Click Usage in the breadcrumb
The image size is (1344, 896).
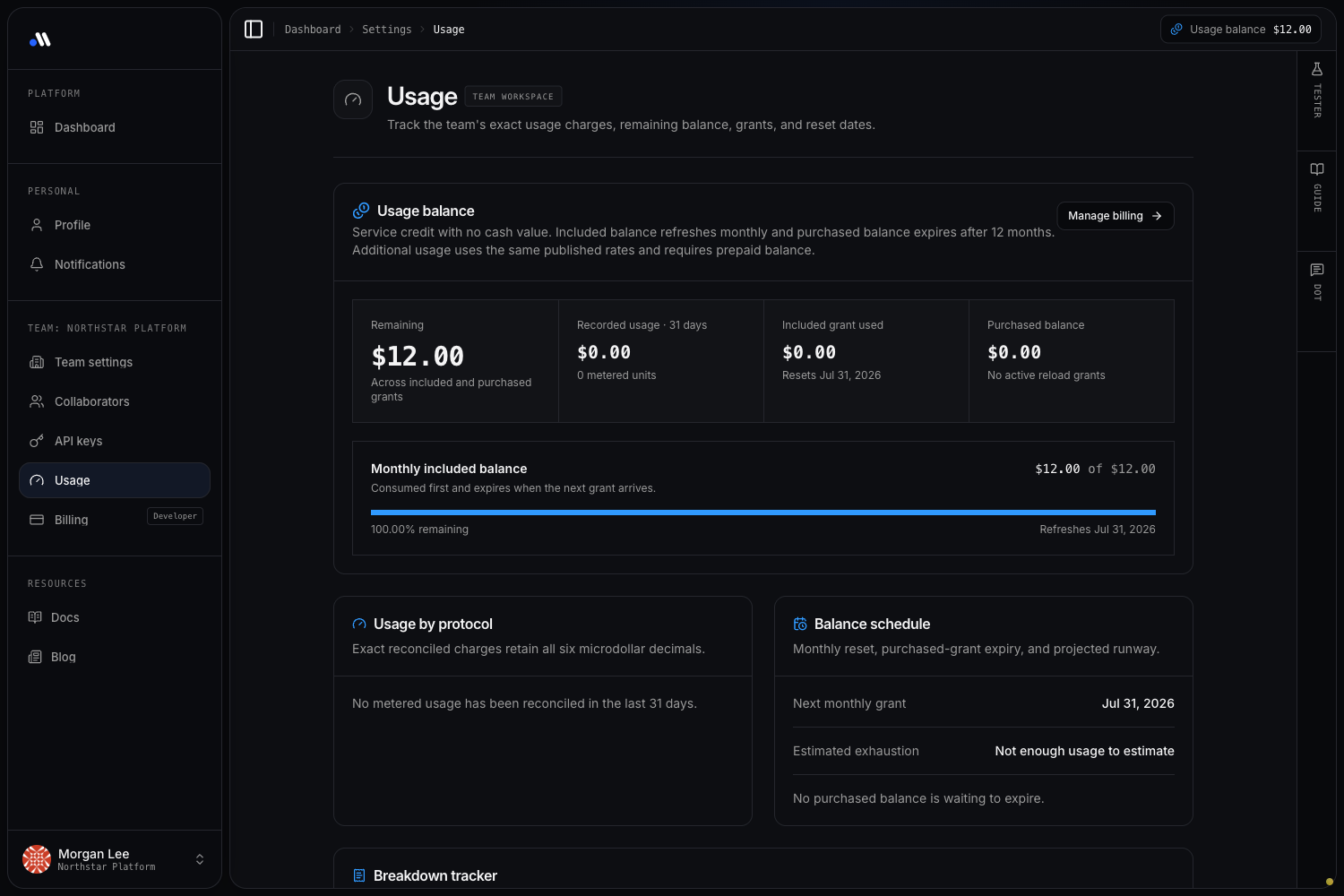point(449,30)
